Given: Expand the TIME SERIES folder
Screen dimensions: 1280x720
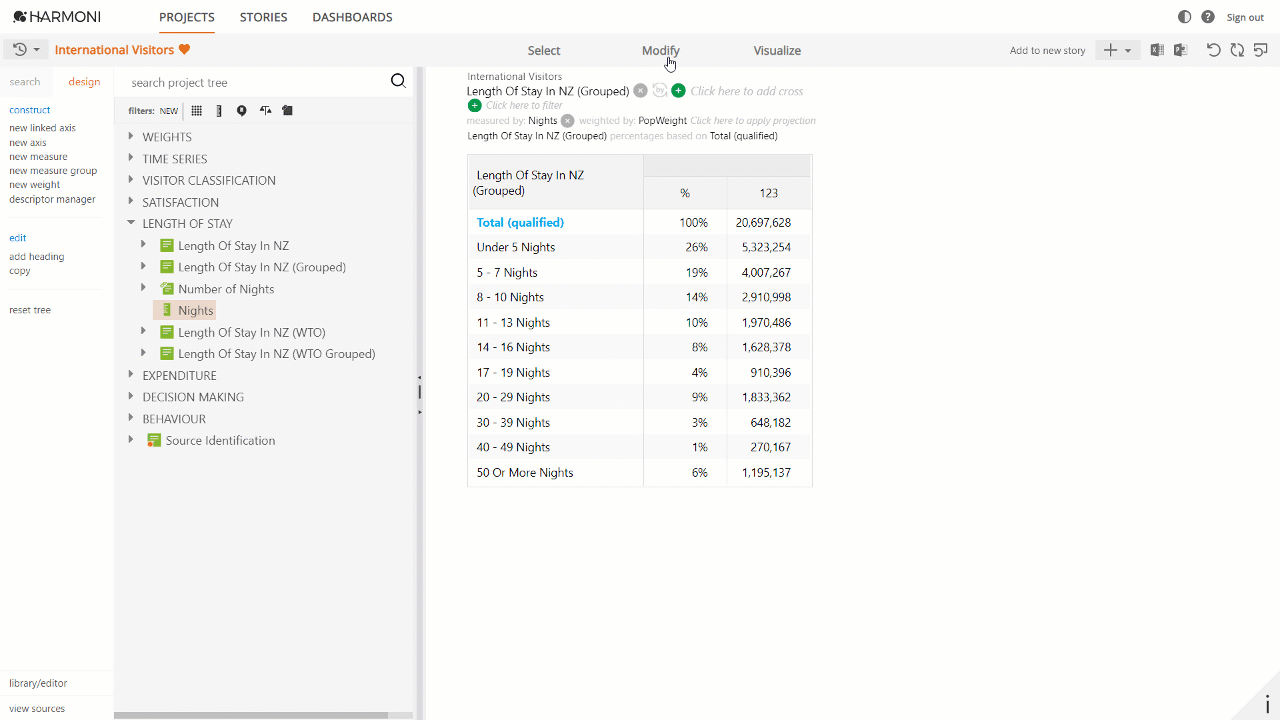Looking at the screenshot, I should click(x=131, y=158).
